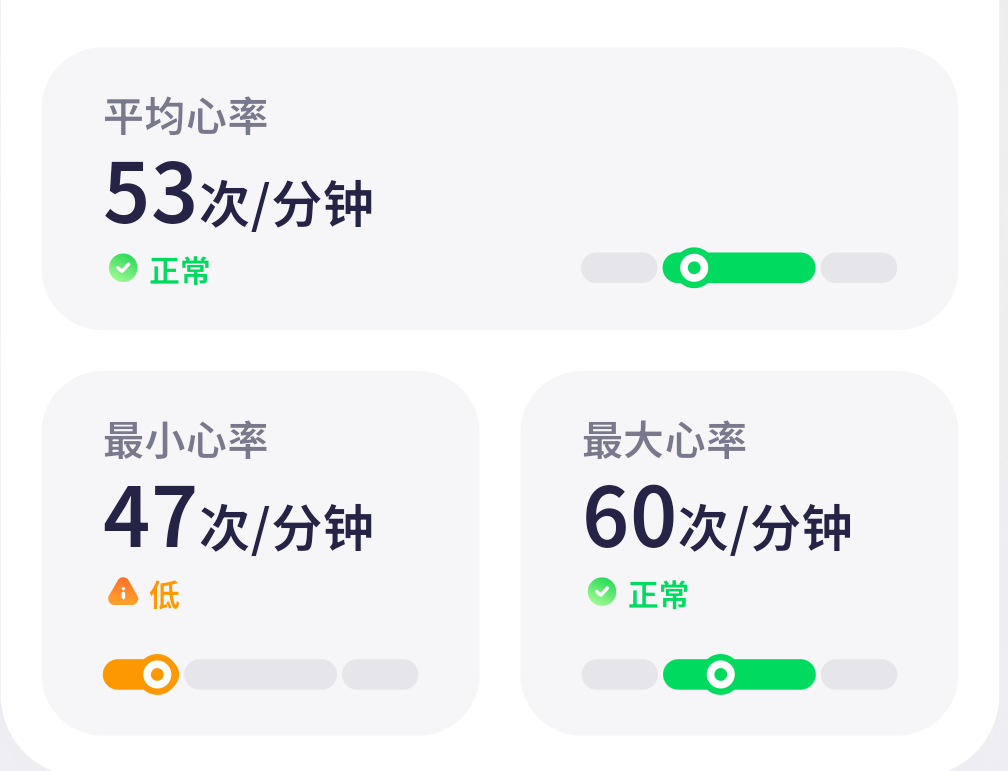Click the 60次/分钟 value
1008x771 pixels.
click(717, 518)
